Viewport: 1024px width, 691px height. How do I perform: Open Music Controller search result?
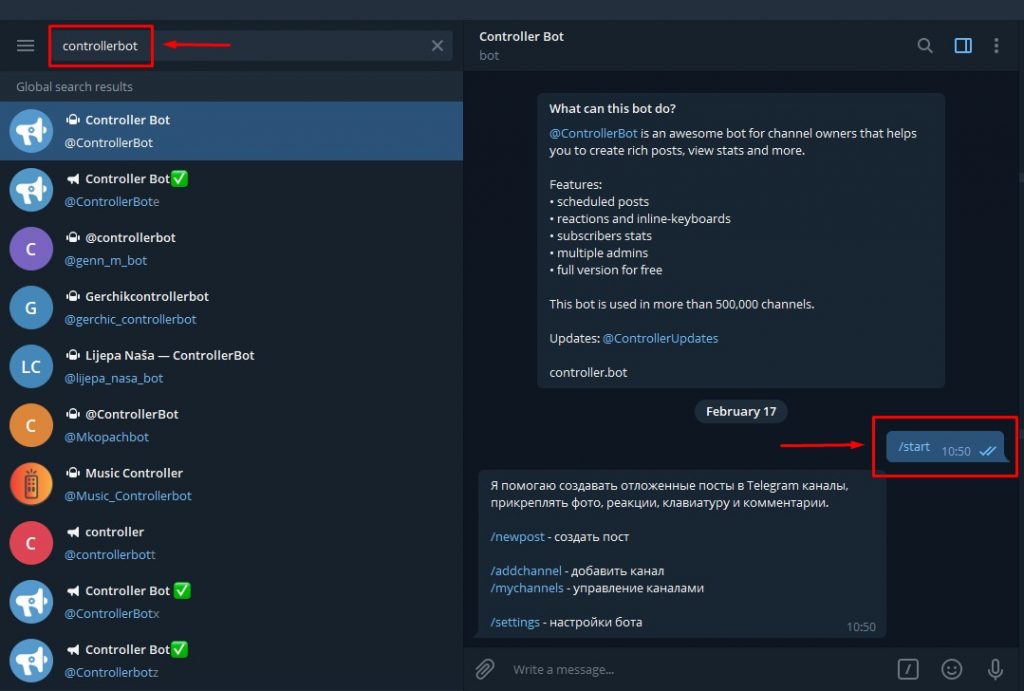(231, 484)
